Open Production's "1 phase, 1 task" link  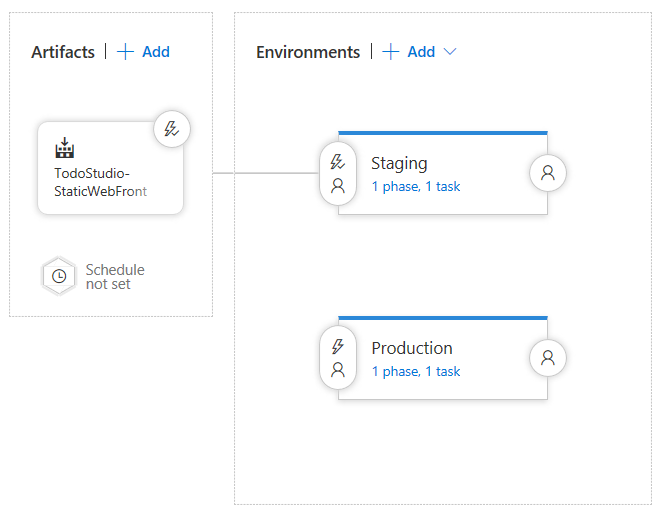click(x=416, y=371)
